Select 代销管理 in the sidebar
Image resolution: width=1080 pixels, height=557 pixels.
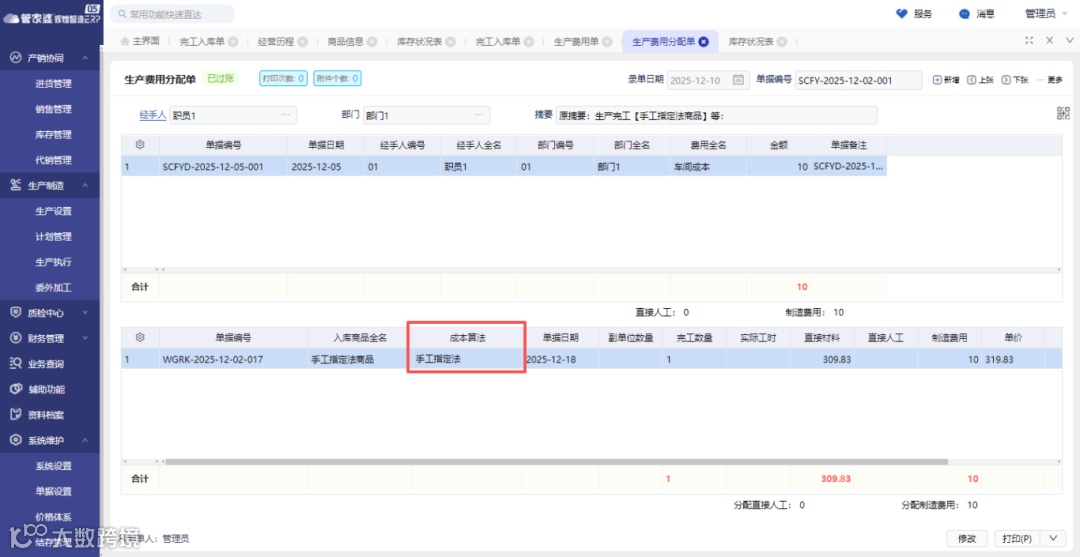pos(54,160)
